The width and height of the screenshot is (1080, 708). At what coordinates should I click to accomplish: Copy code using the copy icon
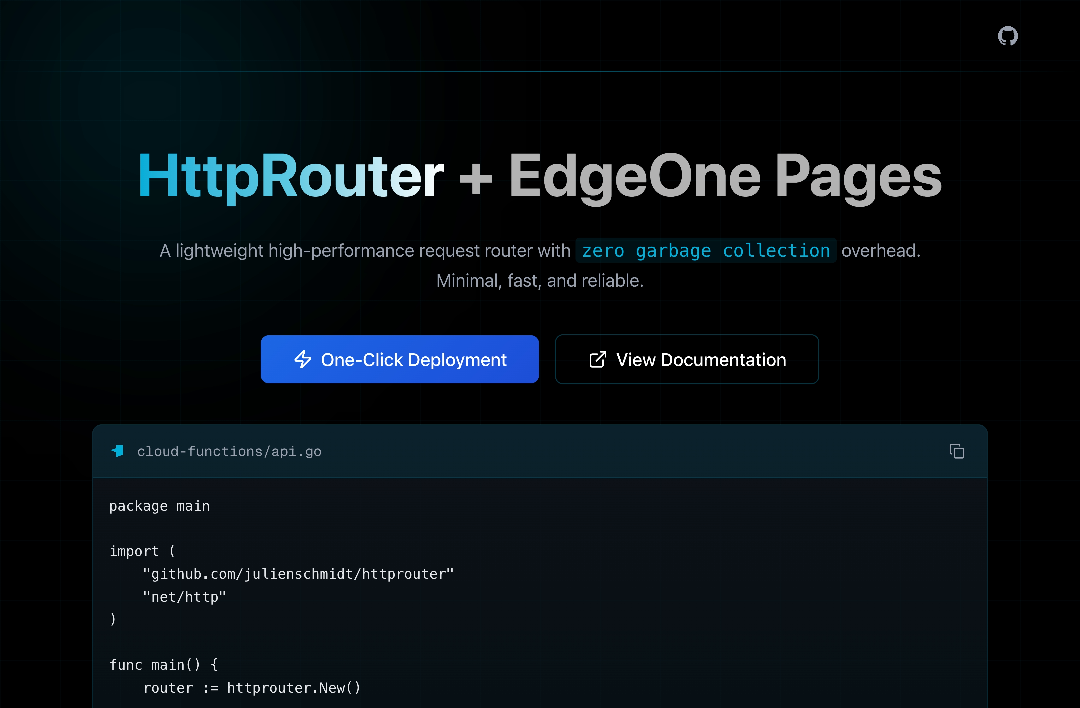(956, 451)
